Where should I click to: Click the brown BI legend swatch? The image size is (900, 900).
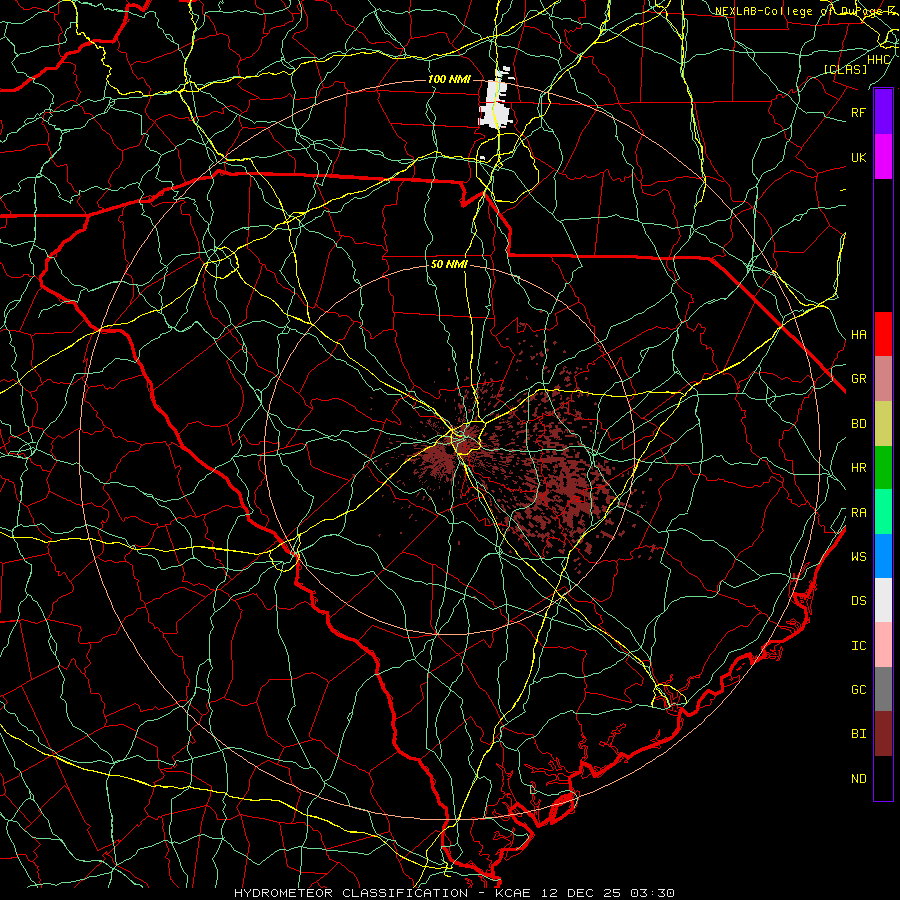883,734
